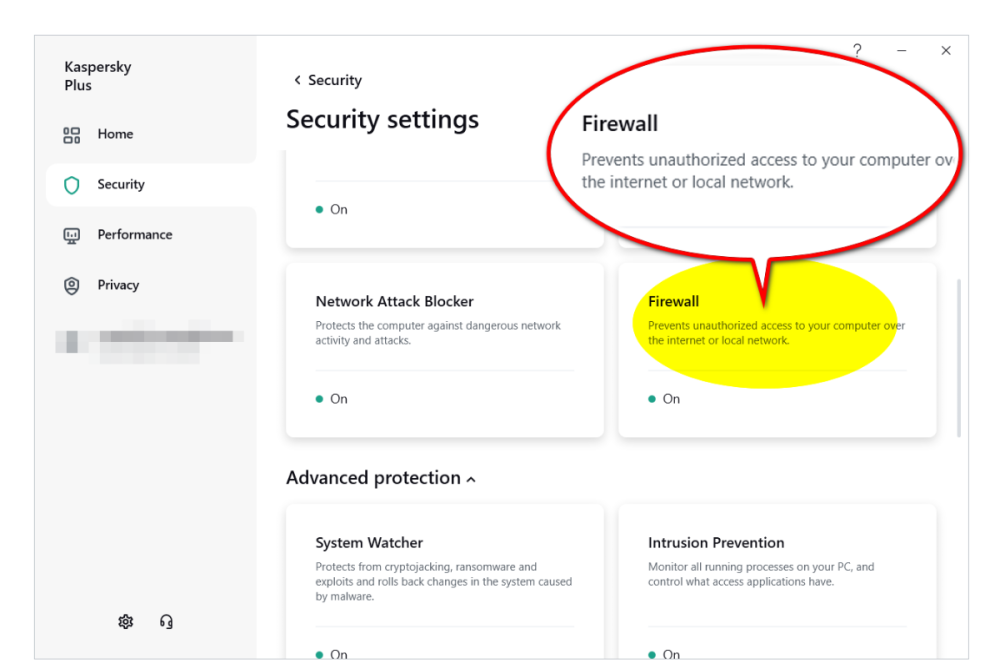Click the Security shield icon in sidebar

pos(72,185)
